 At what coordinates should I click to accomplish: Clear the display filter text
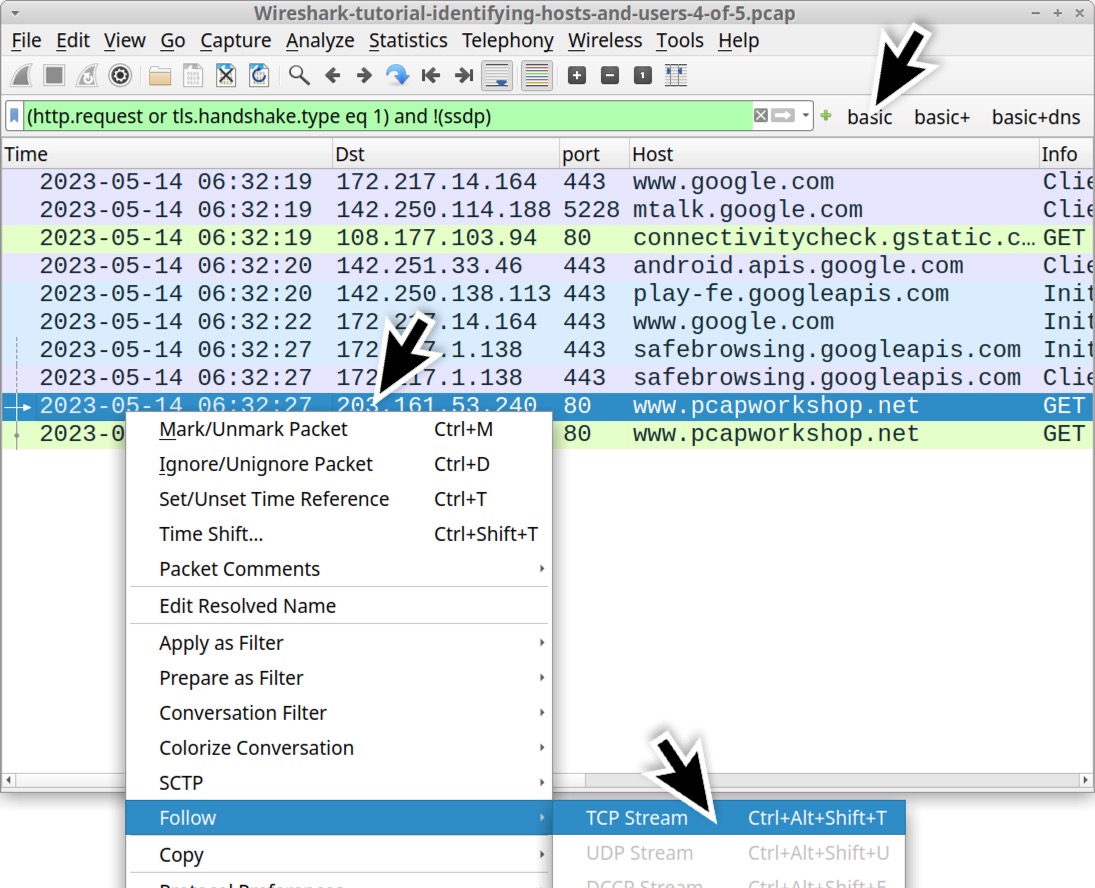point(761,116)
